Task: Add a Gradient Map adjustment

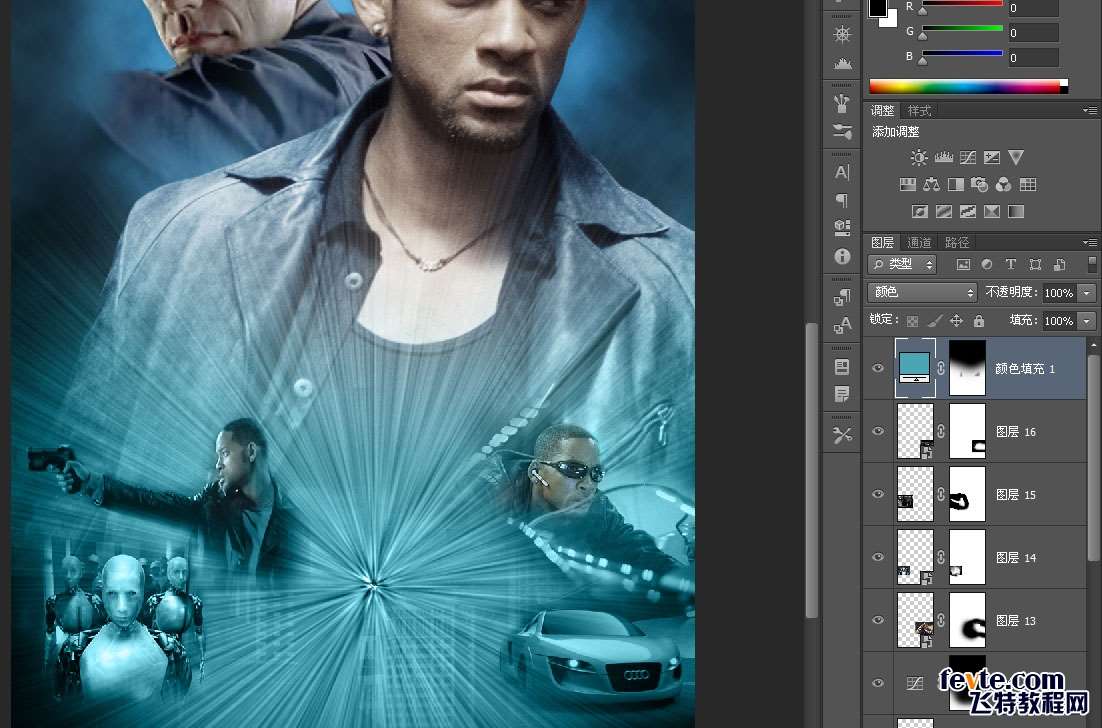Action: tap(1016, 212)
